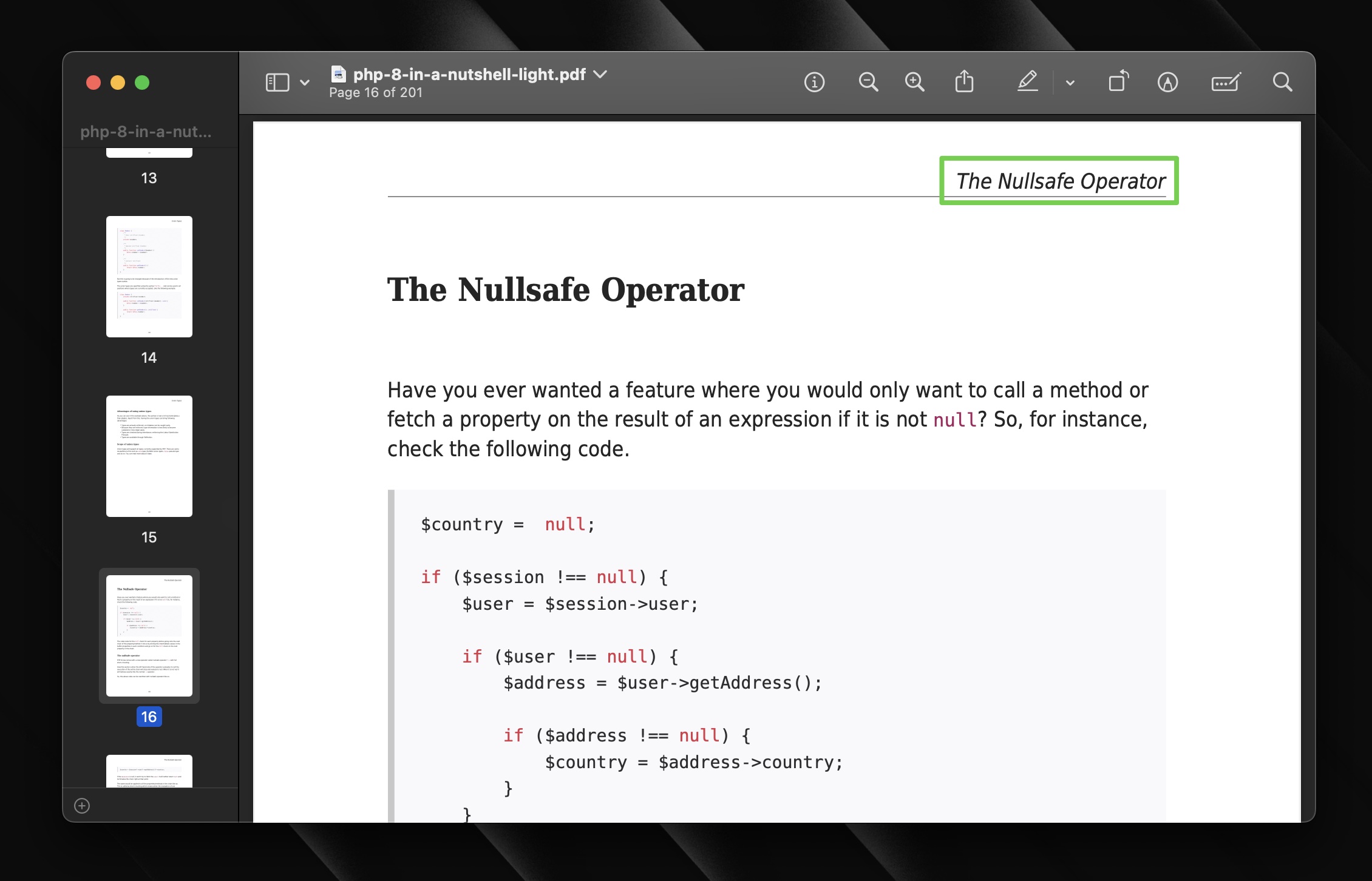This screenshot has height=881, width=1372.
Task: Open sidebar view options dropdown chevron
Action: pos(305,83)
